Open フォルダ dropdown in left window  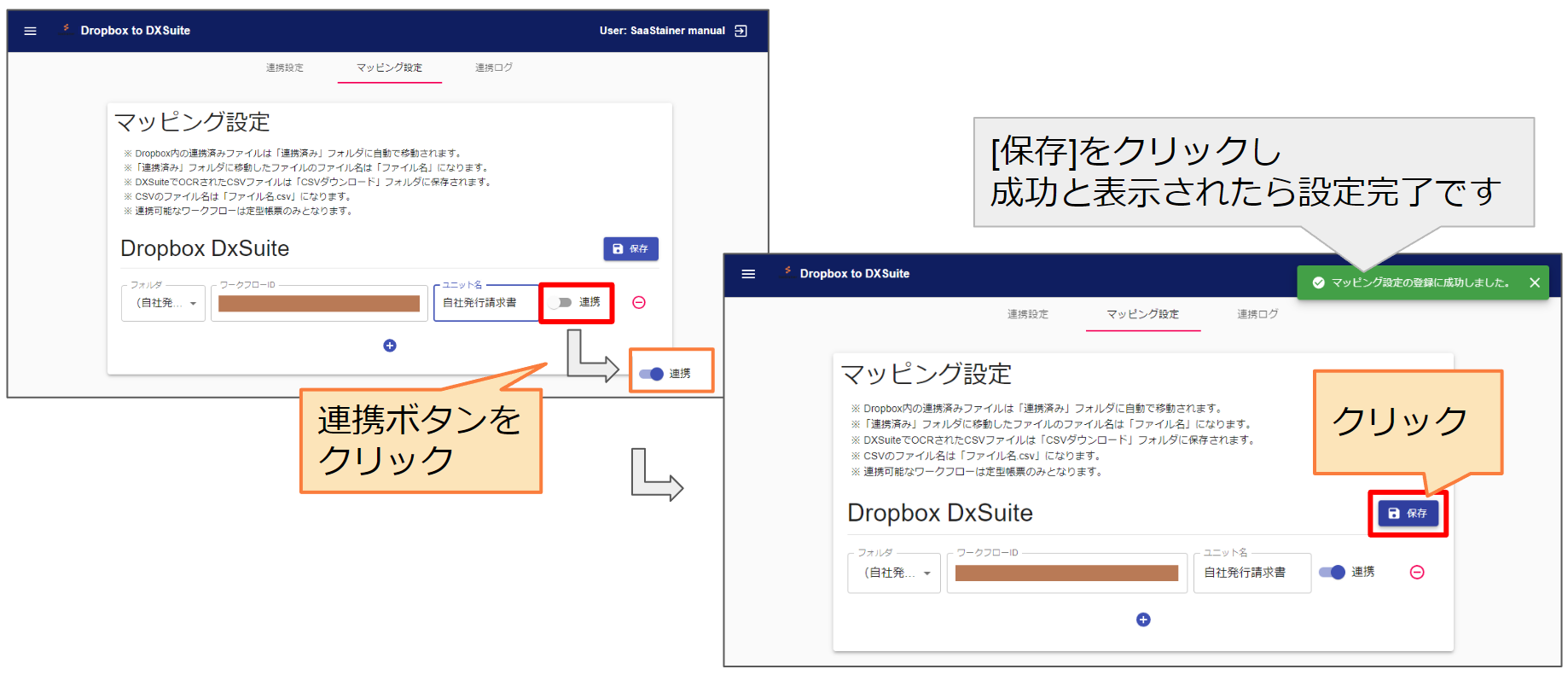[164, 303]
